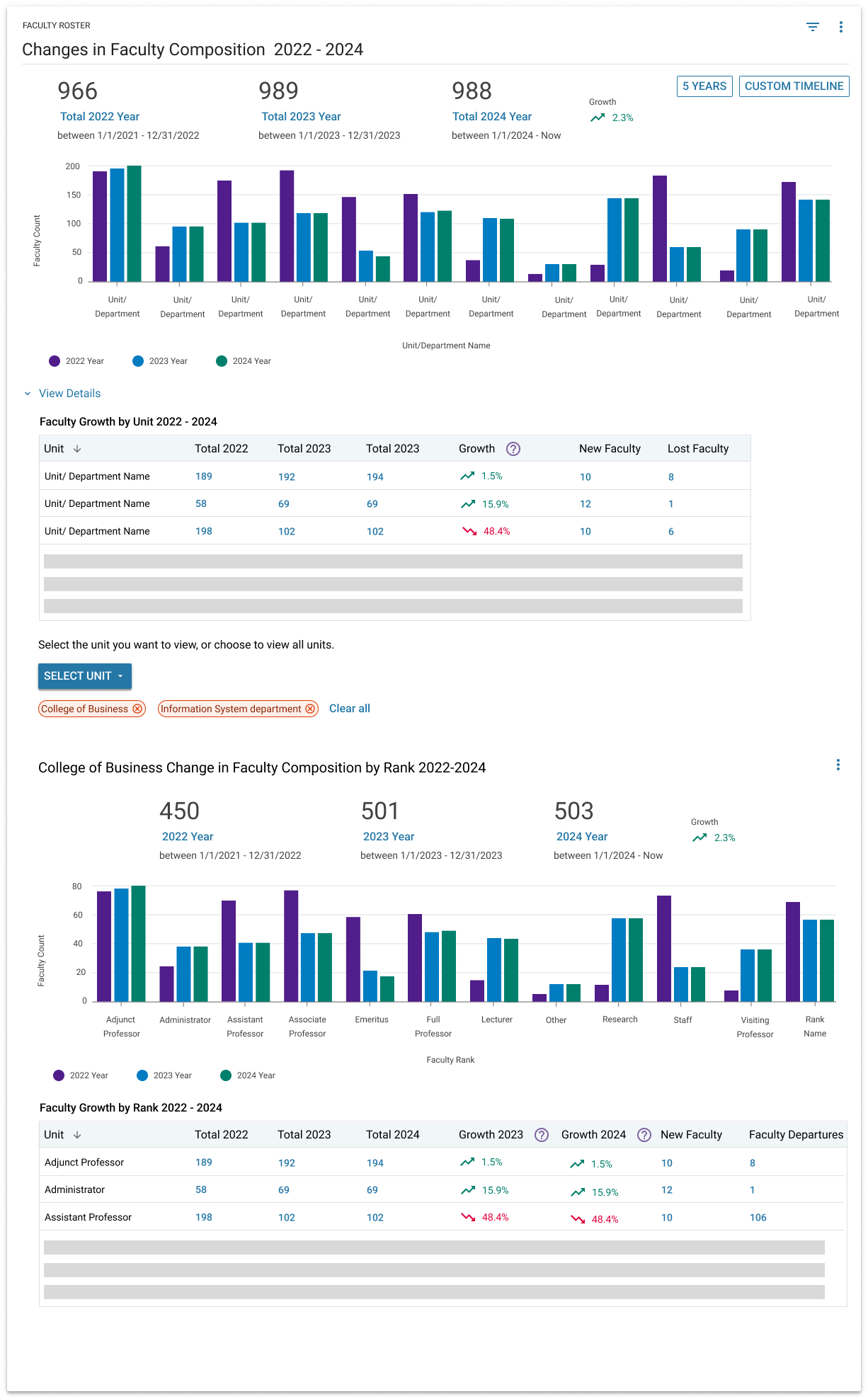Image resolution: width=868 pixels, height=1399 pixels.
Task: Choose the Custom Timeline option
Action: [793, 86]
